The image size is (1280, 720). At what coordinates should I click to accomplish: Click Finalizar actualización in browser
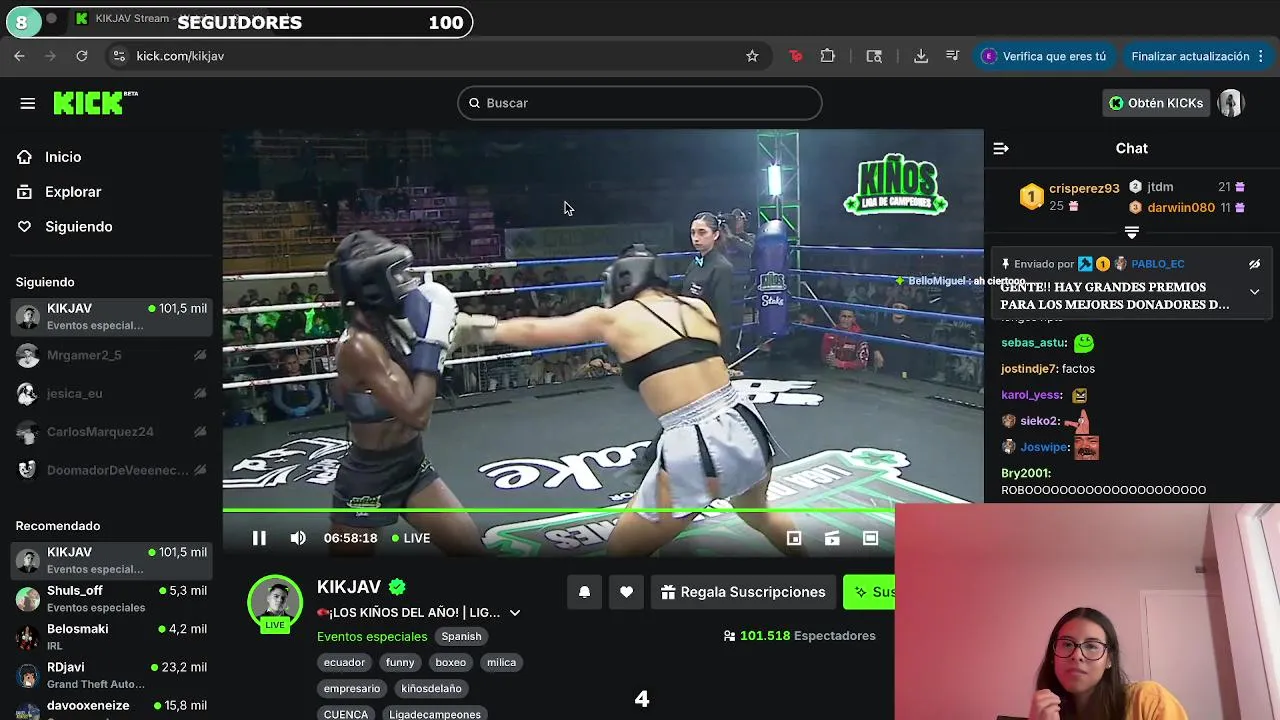point(1190,56)
